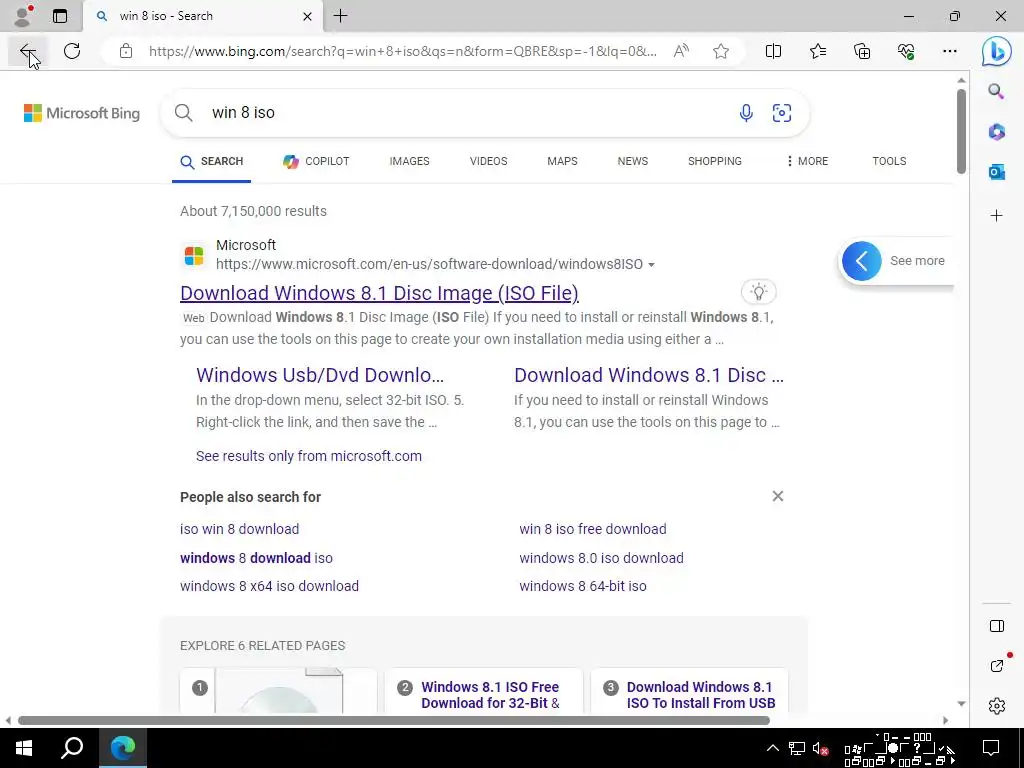The image size is (1024, 768).
Task: Open Browser essentials heart icon
Action: pos(906,51)
